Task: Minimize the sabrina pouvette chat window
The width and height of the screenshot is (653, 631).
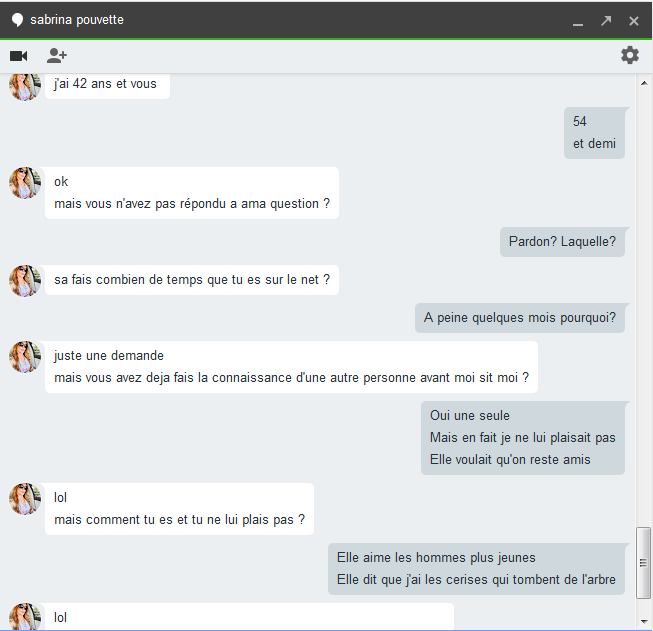Action: [x=577, y=21]
